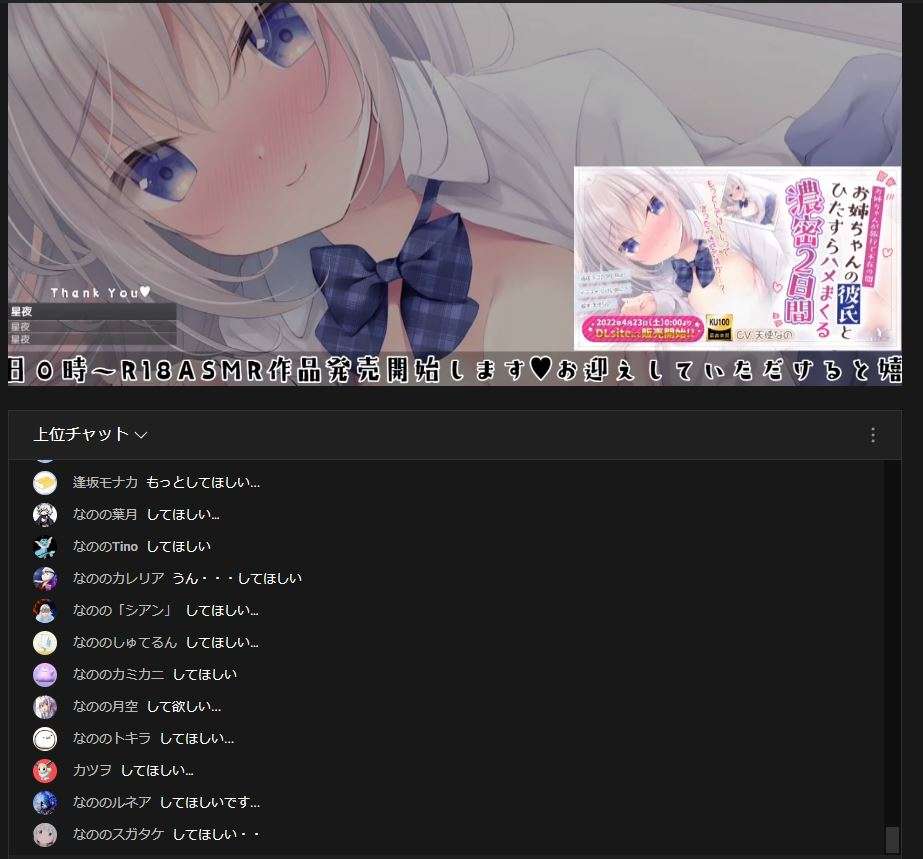Screen dimensions: 923x859
Task: Click 逢坂モナカ's avatar icon
Action: pos(45,483)
